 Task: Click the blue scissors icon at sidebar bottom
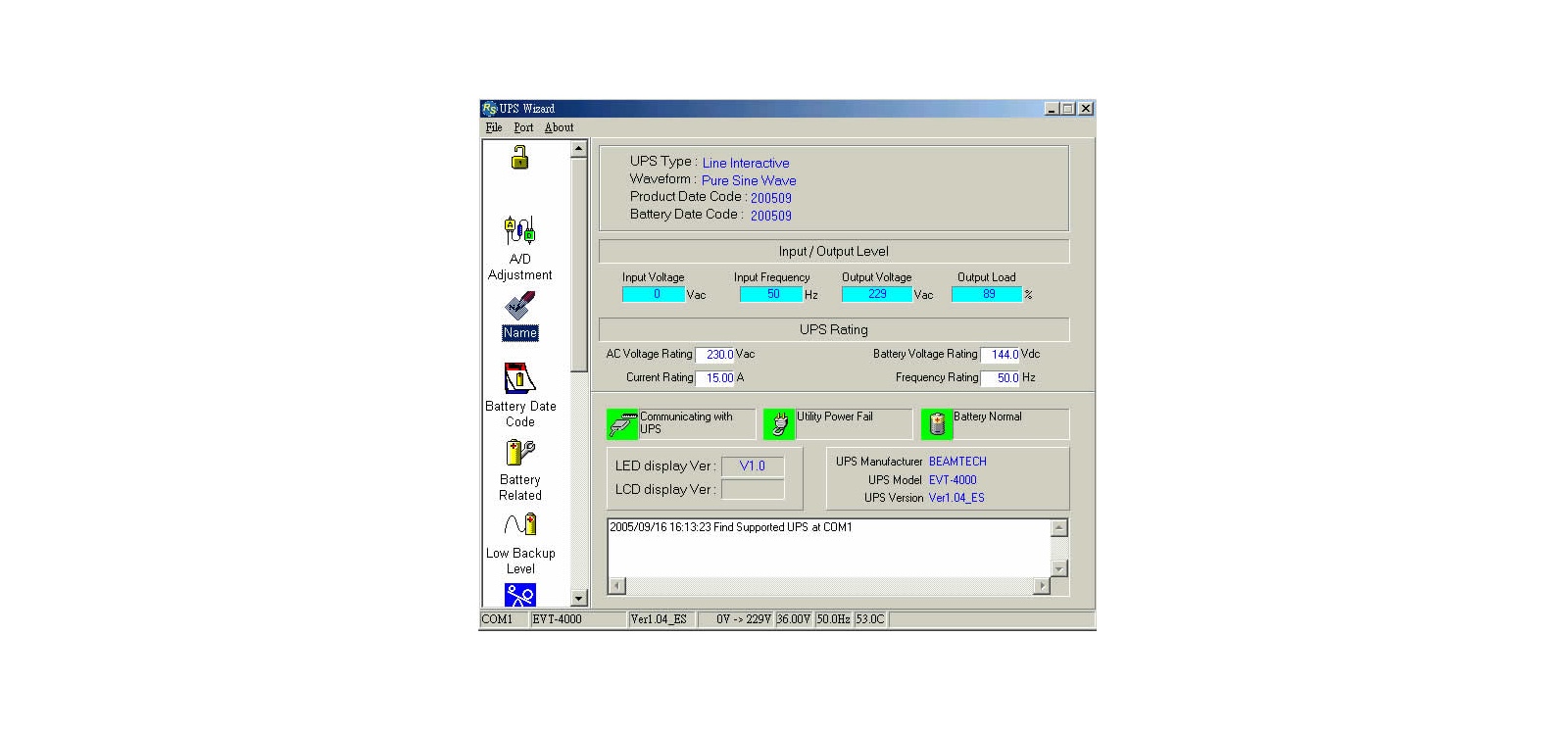[519, 595]
